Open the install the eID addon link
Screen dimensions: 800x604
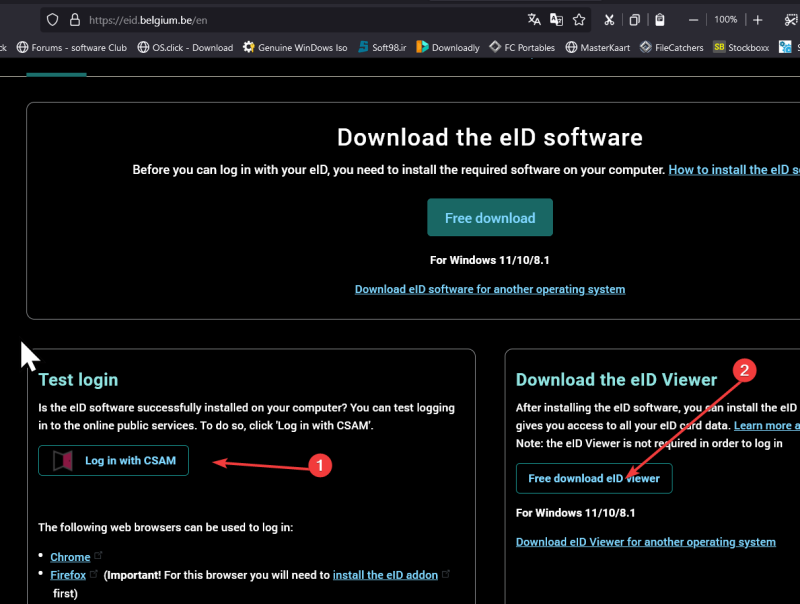pos(385,575)
